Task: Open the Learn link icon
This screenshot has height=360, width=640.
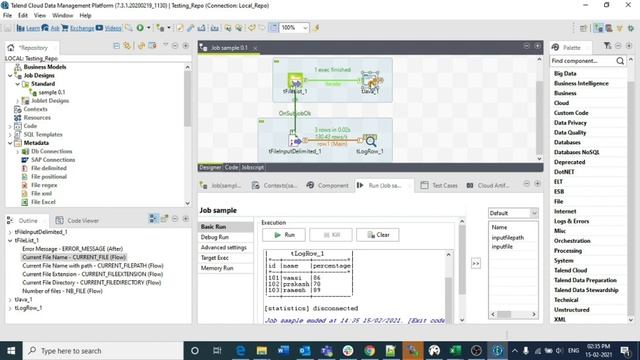Action: (x=20, y=28)
